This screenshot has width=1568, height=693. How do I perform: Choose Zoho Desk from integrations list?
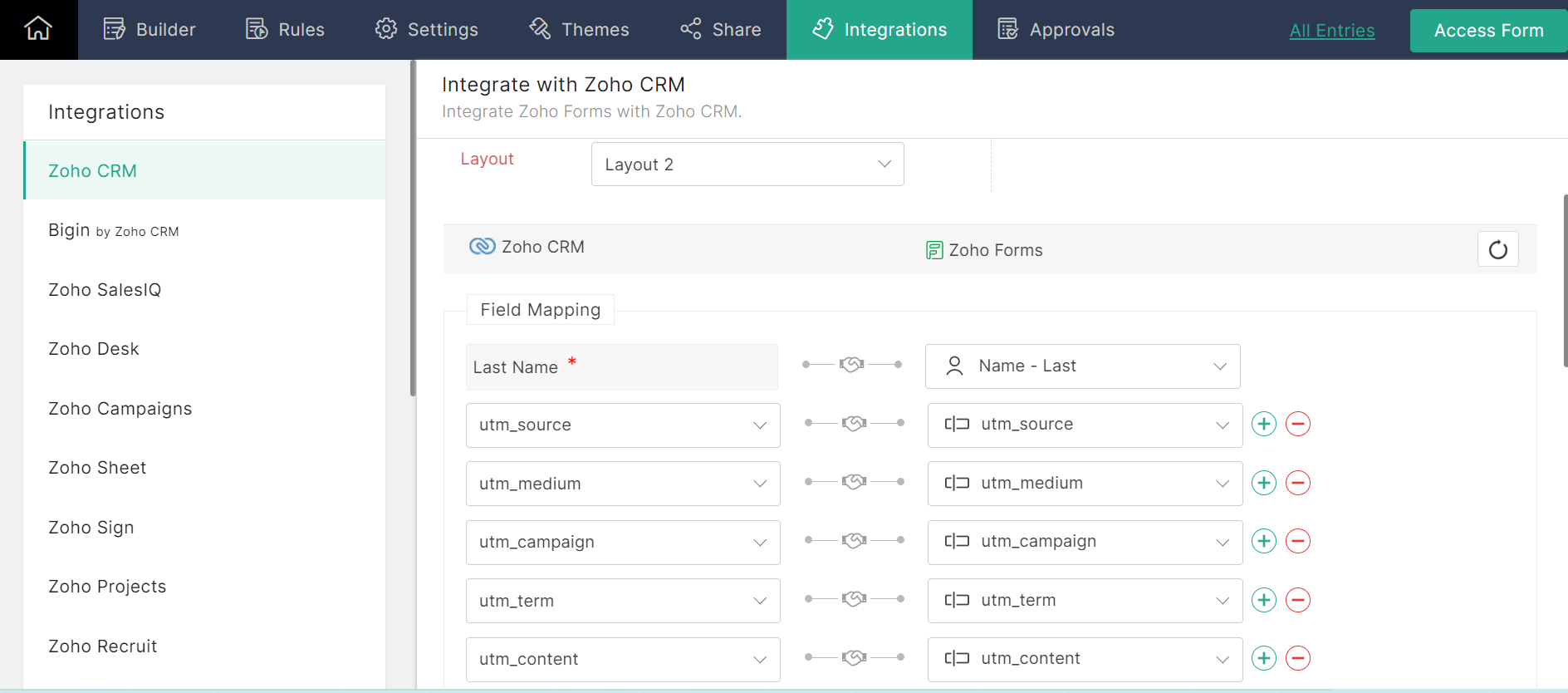94,349
